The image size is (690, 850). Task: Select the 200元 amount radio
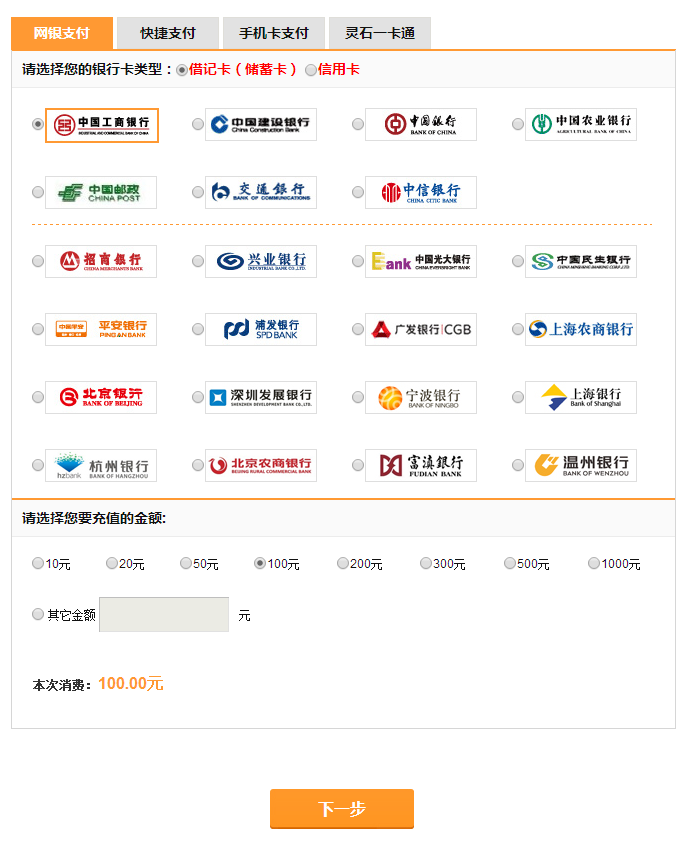[x=343, y=563]
